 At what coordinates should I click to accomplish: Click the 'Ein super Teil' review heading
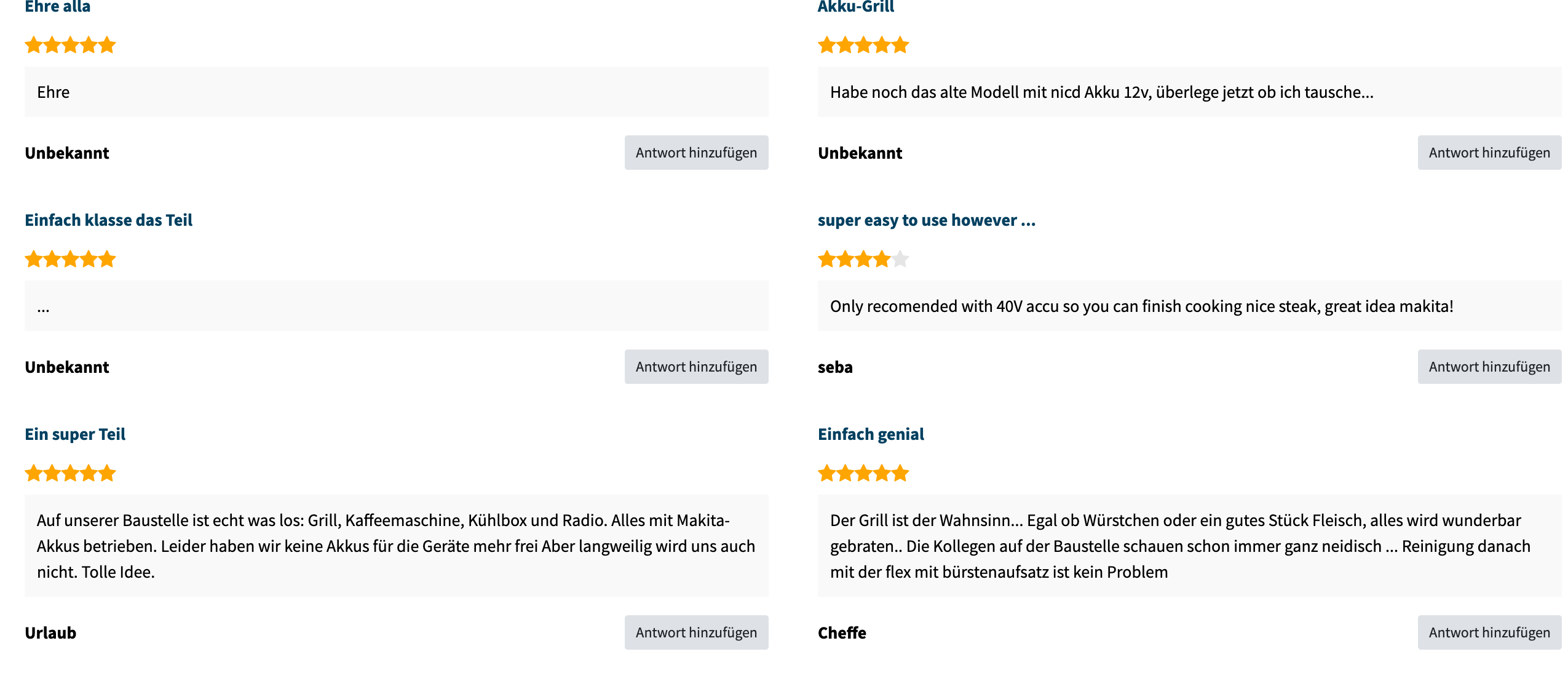pyautogui.click(x=75, y=434)
